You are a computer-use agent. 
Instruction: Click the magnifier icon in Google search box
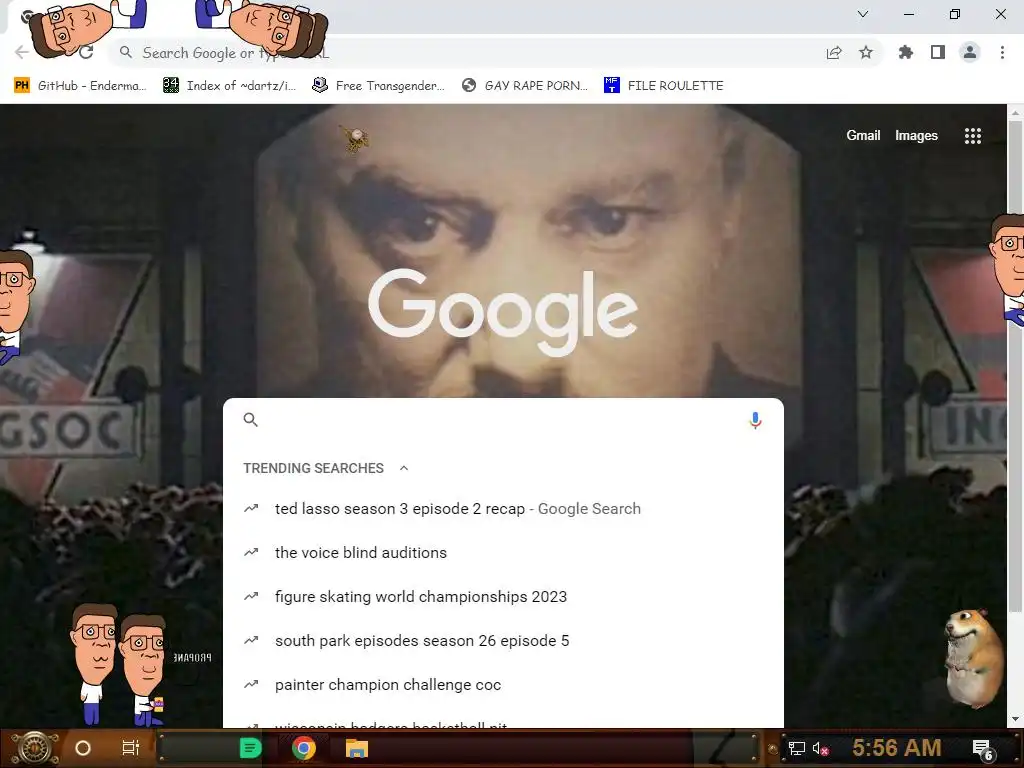point(251,420)
